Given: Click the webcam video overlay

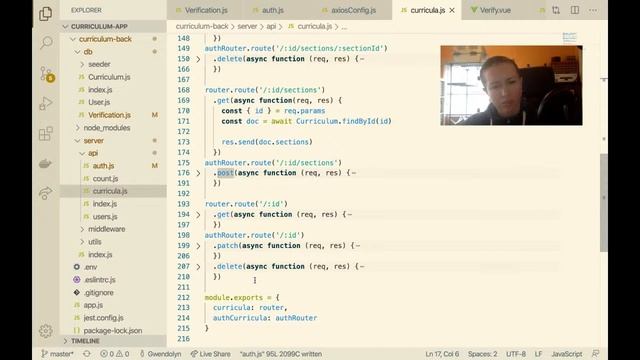Looking at the screenshot, I should pos(511,85).
